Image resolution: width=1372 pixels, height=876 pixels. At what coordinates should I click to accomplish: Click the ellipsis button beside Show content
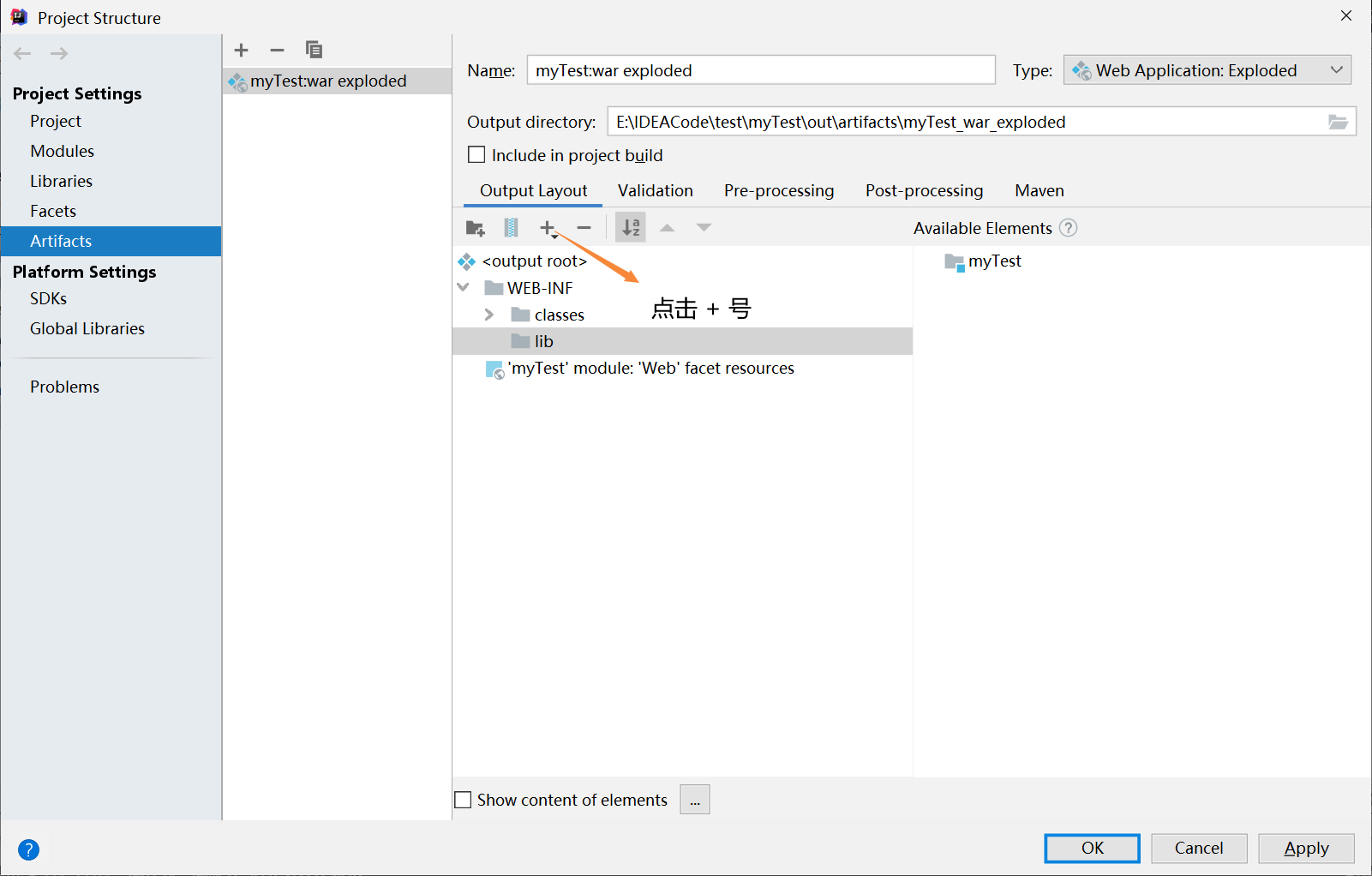pyautogui.click(x=695, y=800)
